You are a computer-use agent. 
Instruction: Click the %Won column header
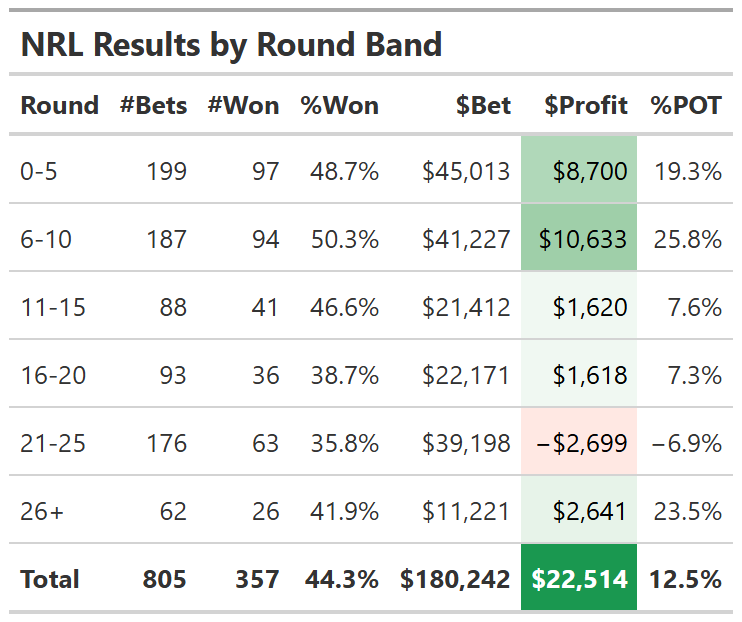click(339, 105)
